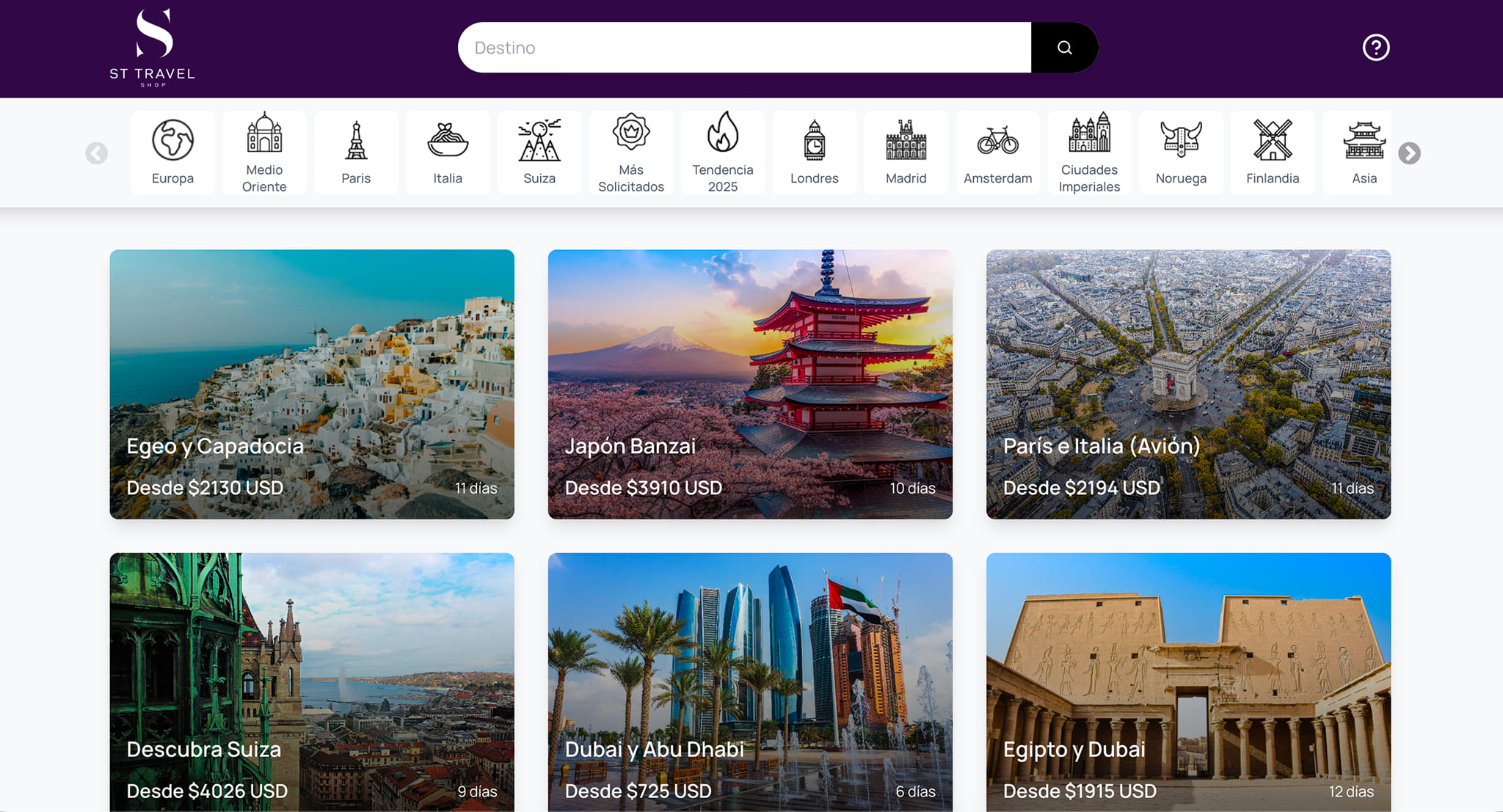Image resolution: width=1503 pixels, height=812 pixels.
Task: Click the search magnifier button
Action: pyautogui.click(x=1064, y=48)
